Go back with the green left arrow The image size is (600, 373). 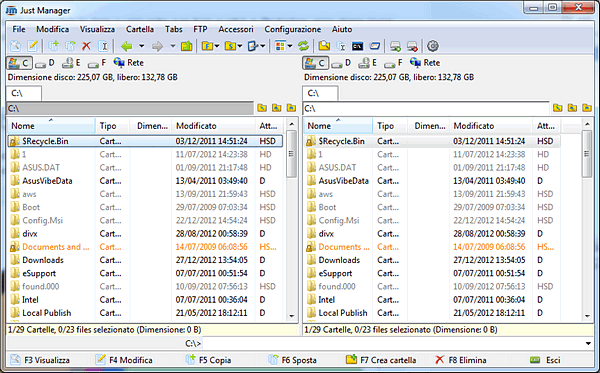coord(127,46)
